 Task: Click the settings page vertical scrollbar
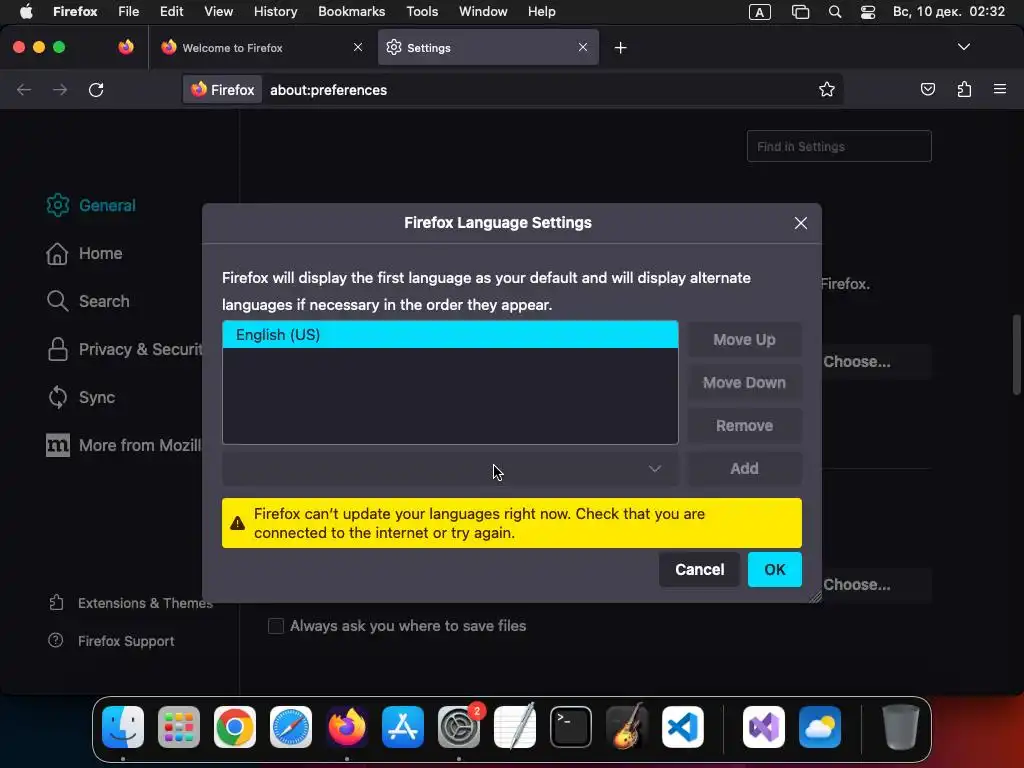(x=1016, y=355)
